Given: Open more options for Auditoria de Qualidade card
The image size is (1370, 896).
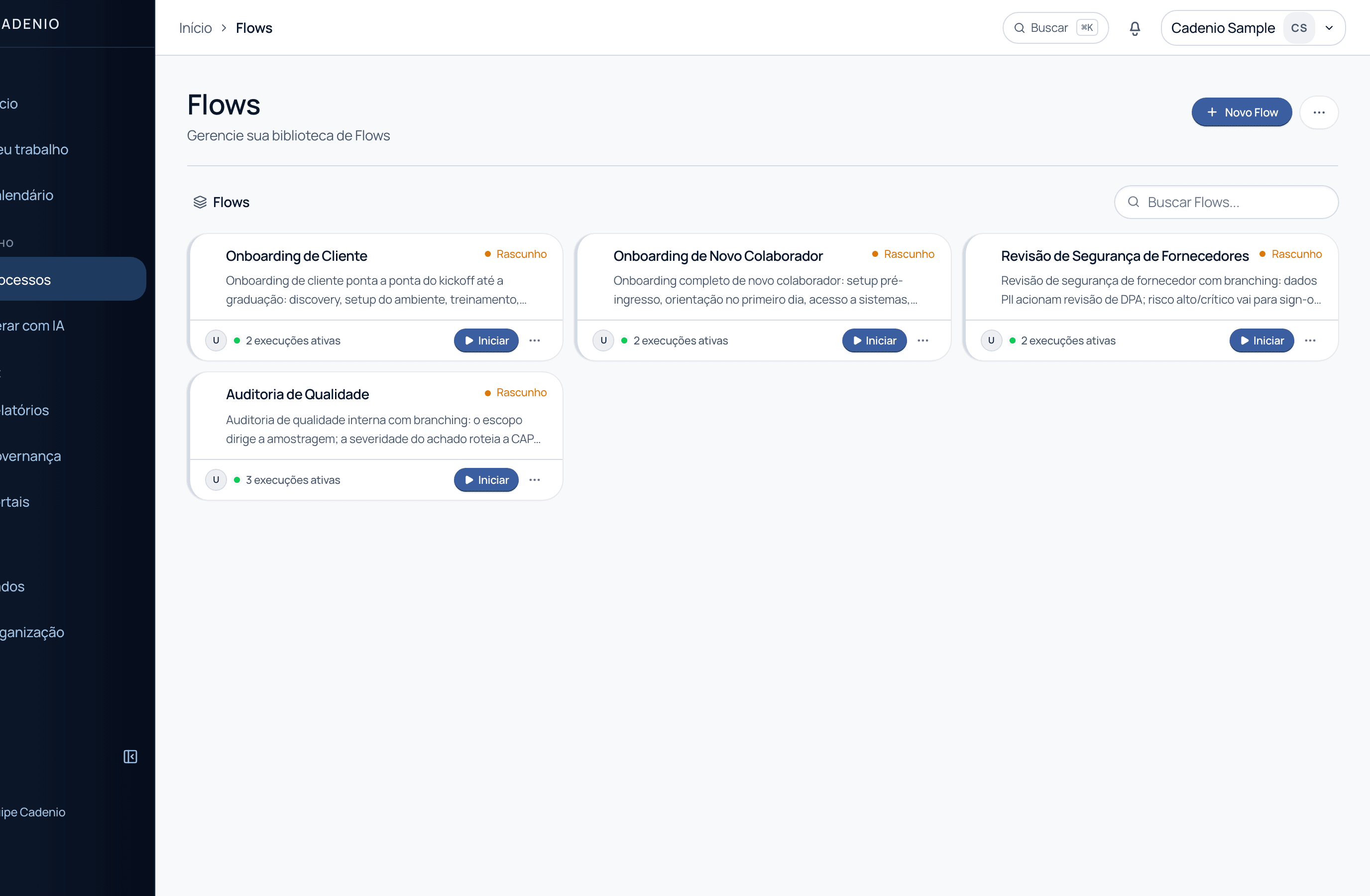Looking at the screenshot, I should pos(535,480).
